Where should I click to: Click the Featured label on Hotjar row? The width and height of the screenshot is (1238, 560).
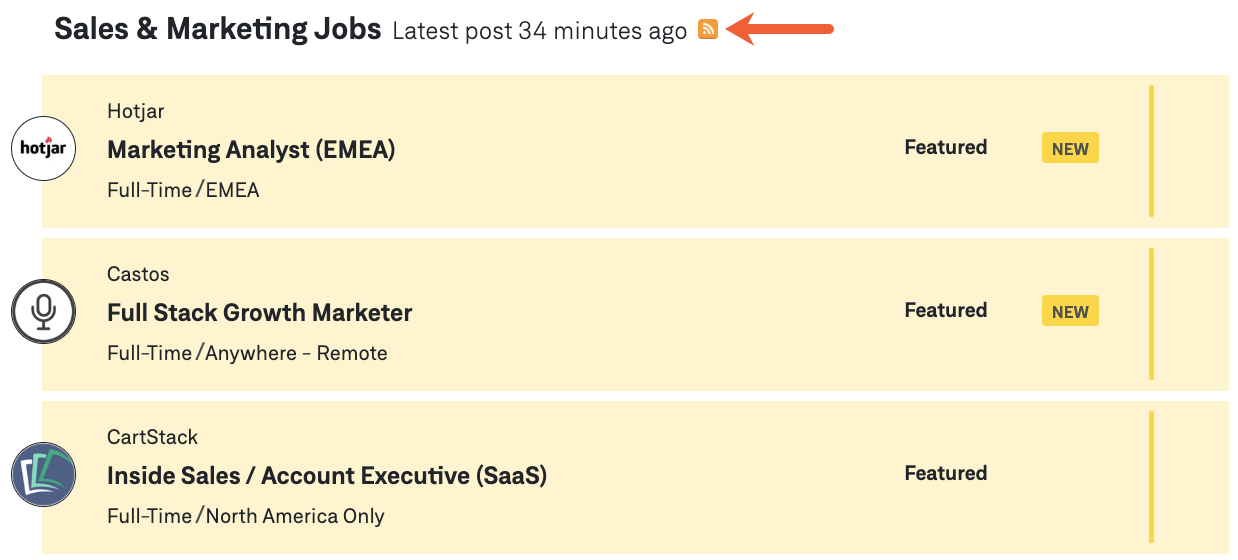click(945, 147)
